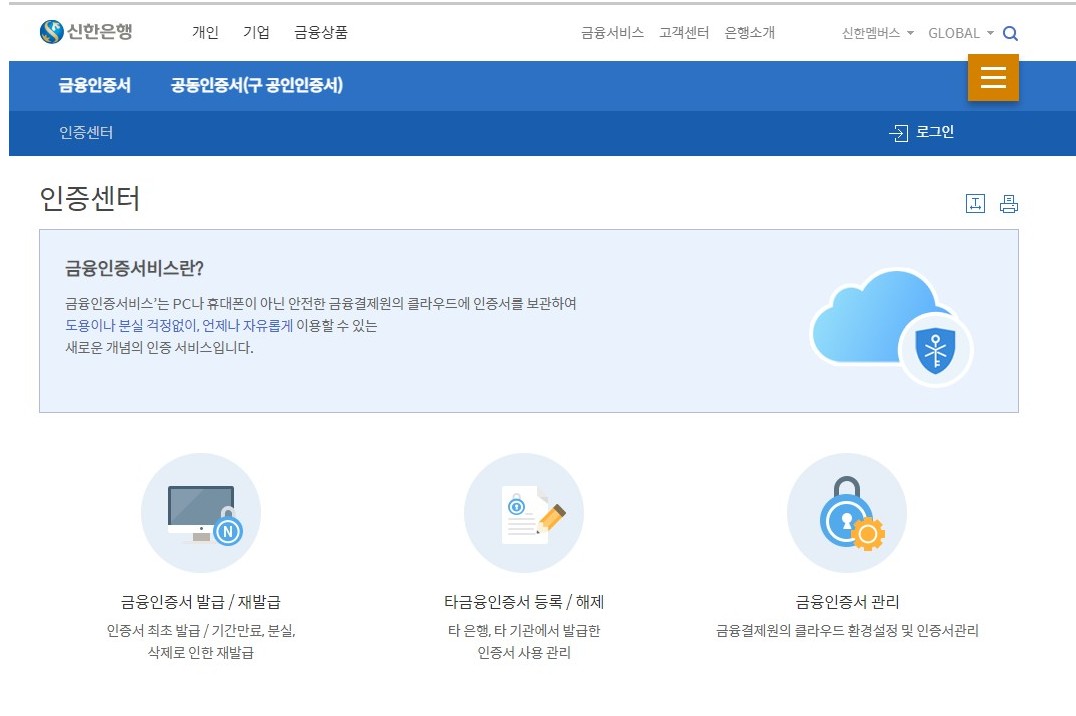Expand the GLOBAL language dropdown
Viewport: 1076px width, 716px height.
(961, 33)
